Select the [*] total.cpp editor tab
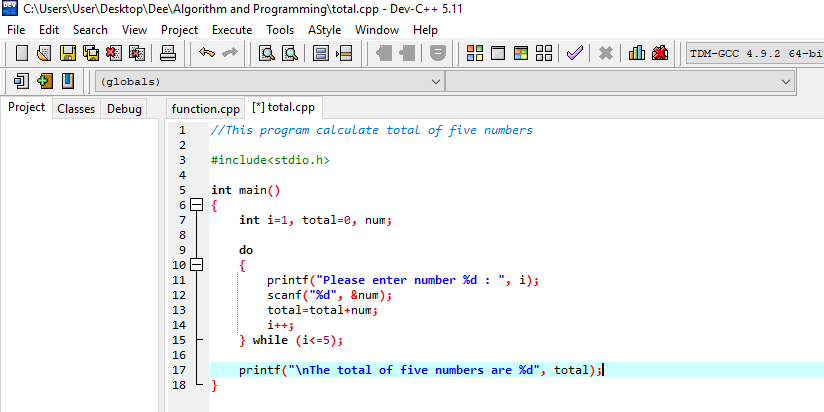Image resolution: width=824 pixels, height=412 pixels. pyautogui.click(x=284, y=108)
